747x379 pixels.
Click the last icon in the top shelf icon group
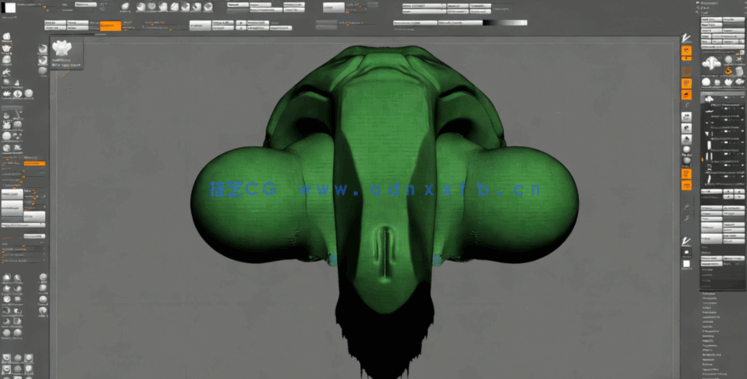tap(208, 7)
